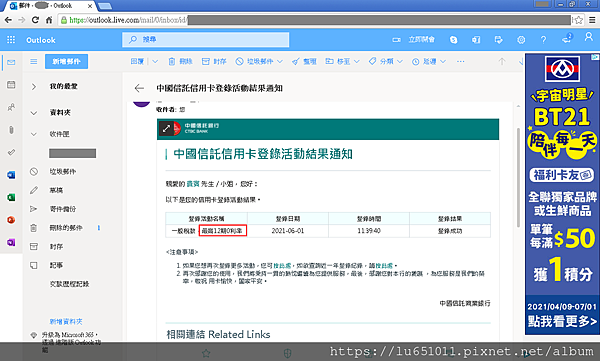Click the 2021-06-01 date cell
Image resolution: width=600 pixels, height=361 pixels.
pyautogui.click(x=288, y=231)
